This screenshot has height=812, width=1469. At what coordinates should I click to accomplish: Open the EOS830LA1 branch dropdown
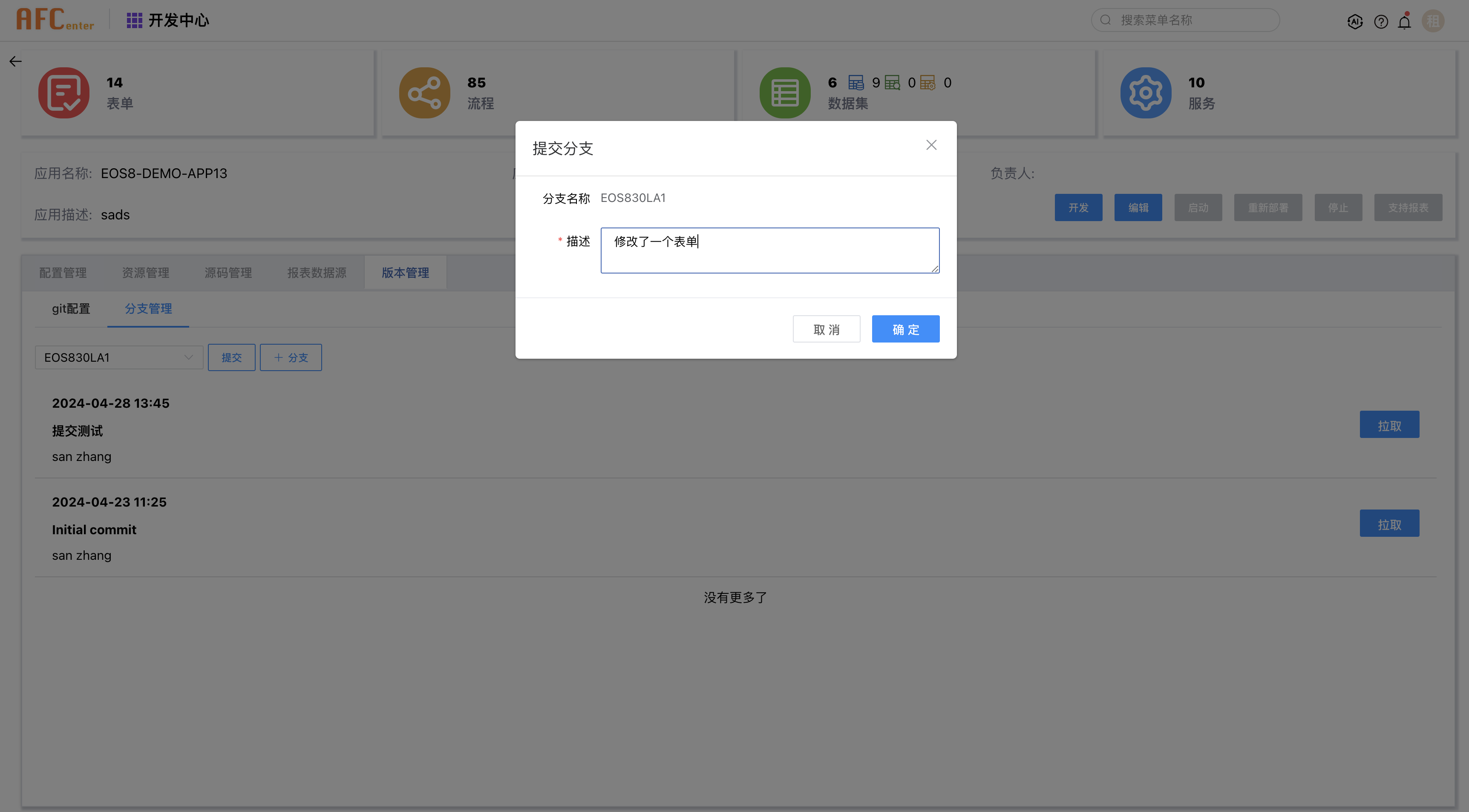point(118,357)
